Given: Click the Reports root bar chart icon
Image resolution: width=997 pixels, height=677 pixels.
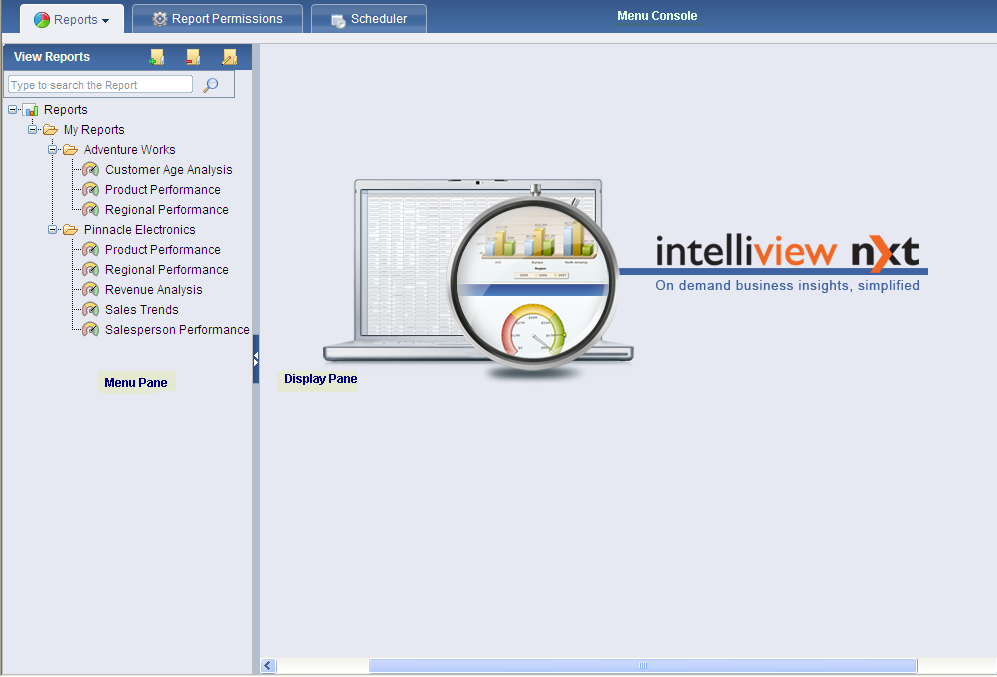Looking at the screenshot, I should [x=31, y=110].
